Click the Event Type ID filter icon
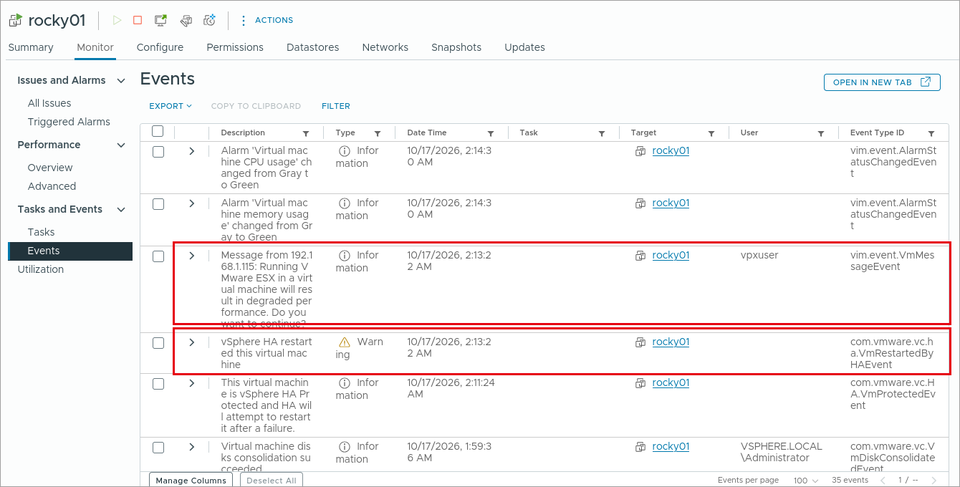 click(931, 133)
